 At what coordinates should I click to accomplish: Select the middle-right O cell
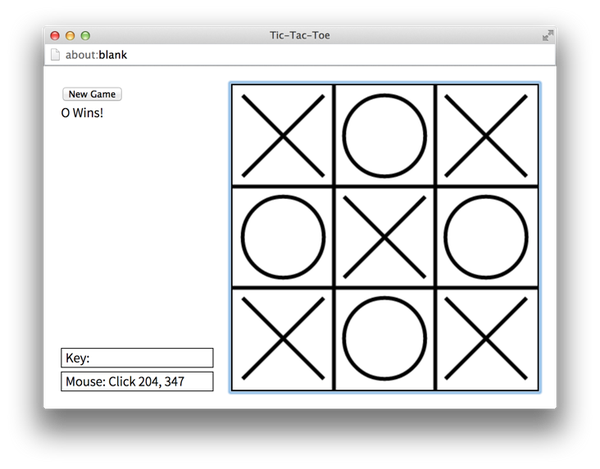(486, 237)
